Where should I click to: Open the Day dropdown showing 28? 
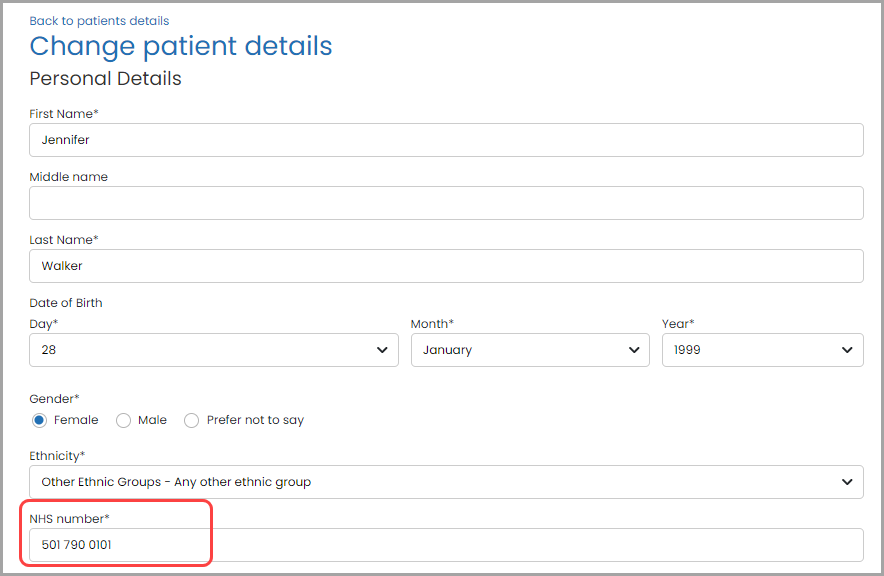point(214,350)
